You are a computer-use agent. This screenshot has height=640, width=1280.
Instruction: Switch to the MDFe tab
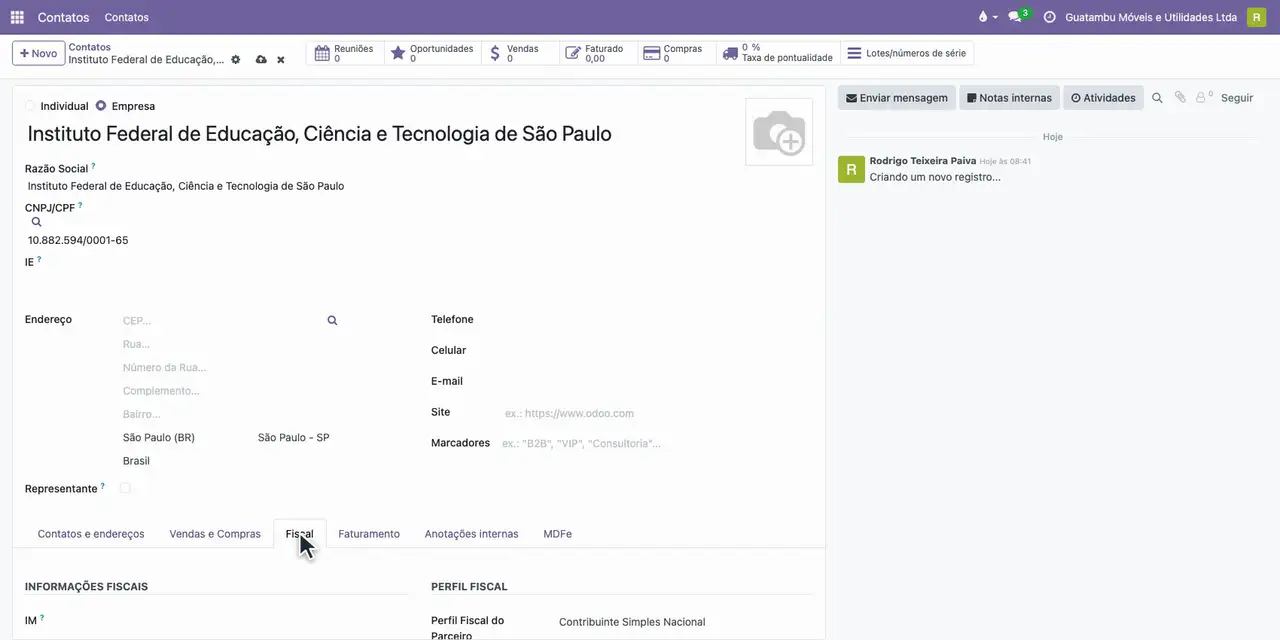[x=558, y=534]
